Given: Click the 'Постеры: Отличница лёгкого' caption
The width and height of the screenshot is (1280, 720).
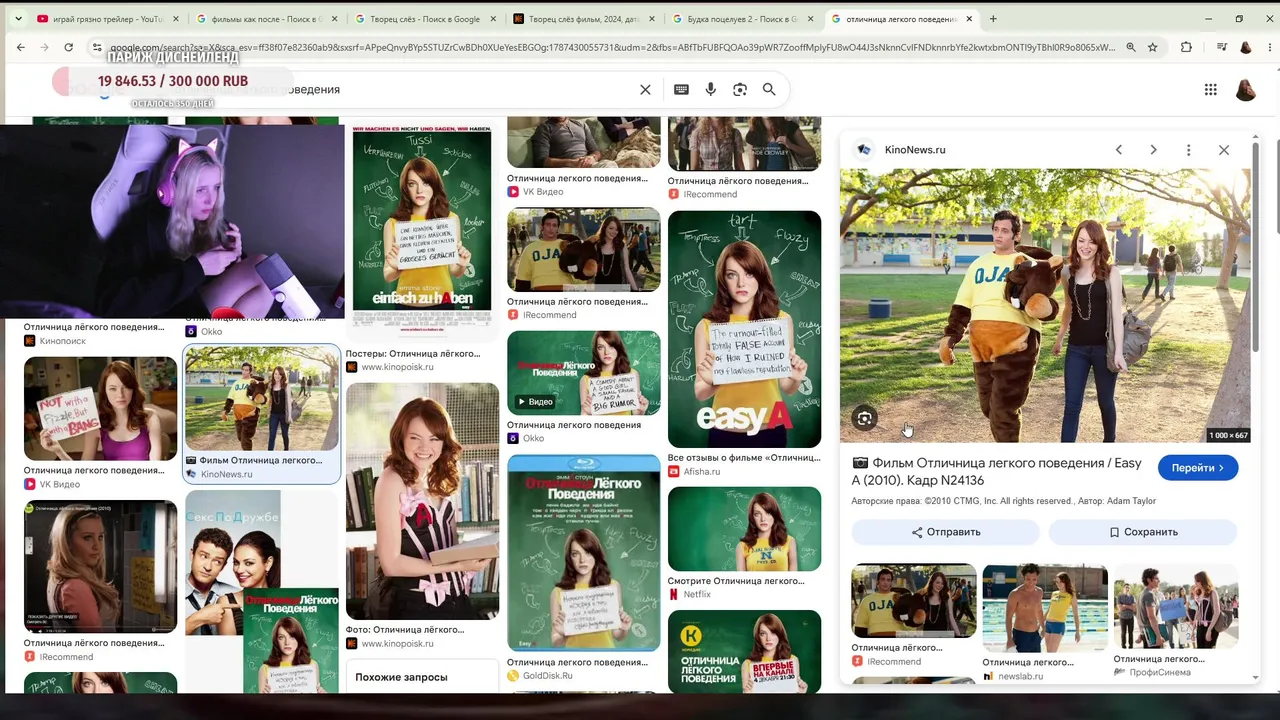Looking at the screenshot, I should (413, 354).
